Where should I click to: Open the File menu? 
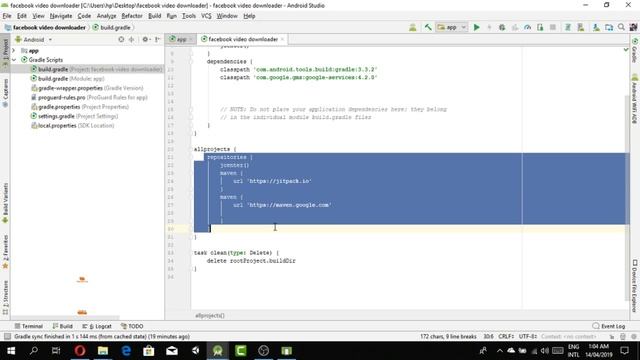tap(7, 16)
